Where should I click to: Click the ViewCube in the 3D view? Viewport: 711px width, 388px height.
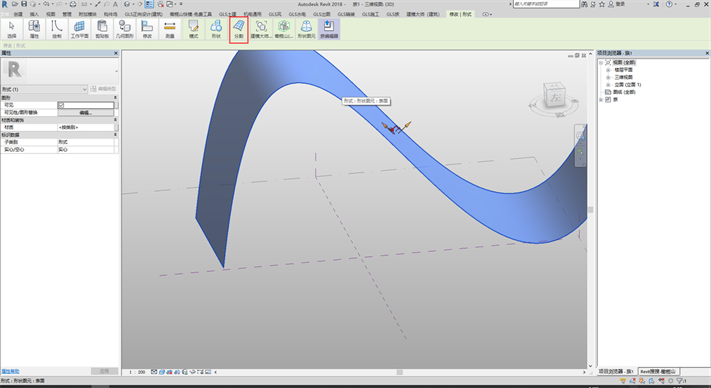pyautogui.click(x=554, y=95)
